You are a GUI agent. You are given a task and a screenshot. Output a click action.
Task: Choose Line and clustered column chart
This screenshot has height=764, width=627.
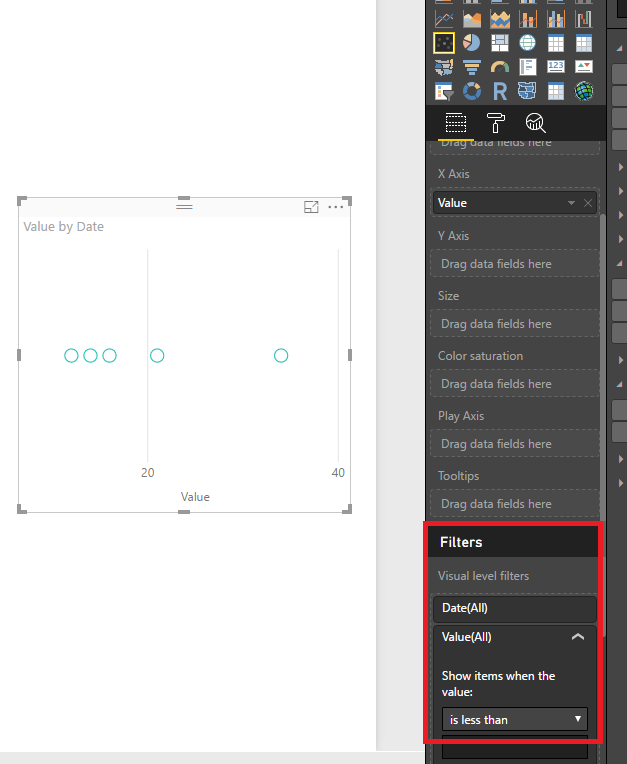click(x=555, y=19)
